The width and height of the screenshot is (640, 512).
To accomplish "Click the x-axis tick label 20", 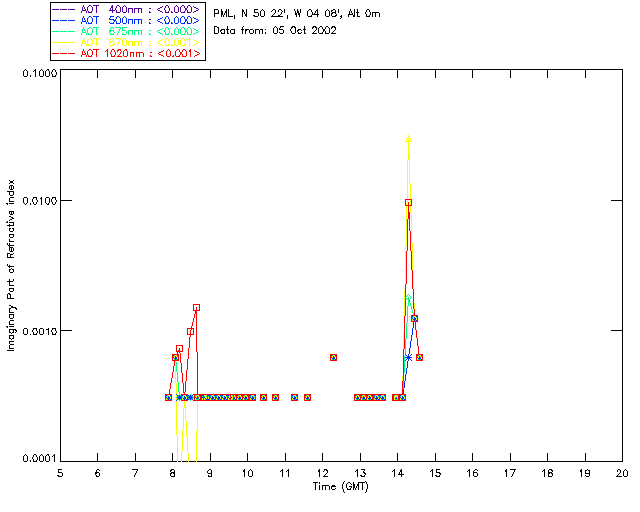I will (x=622, y=473).
